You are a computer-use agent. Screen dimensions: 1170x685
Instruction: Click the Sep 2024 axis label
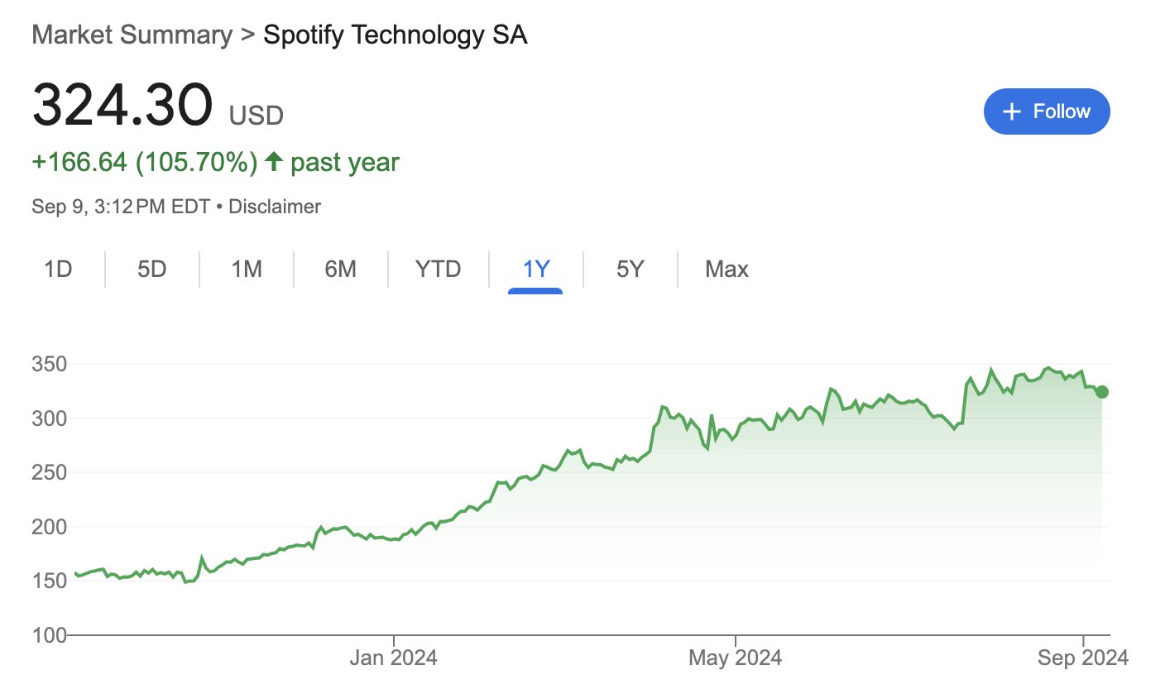tap(1083, 658)
